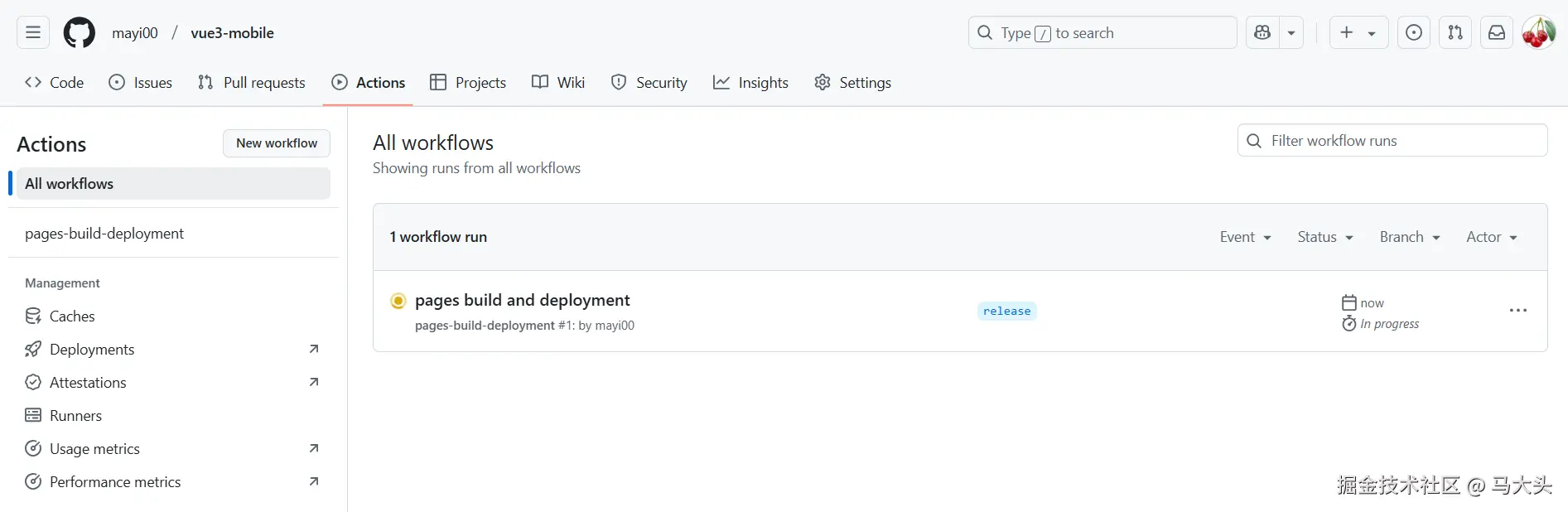Click external-link arrow beside Usage metrics
Screen dimensions: 1568x512
click(x=314, y=448)
